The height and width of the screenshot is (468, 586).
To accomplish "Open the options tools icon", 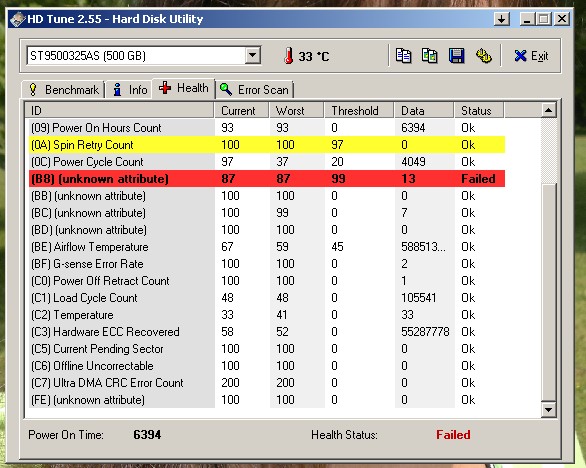I will [484, 56].
